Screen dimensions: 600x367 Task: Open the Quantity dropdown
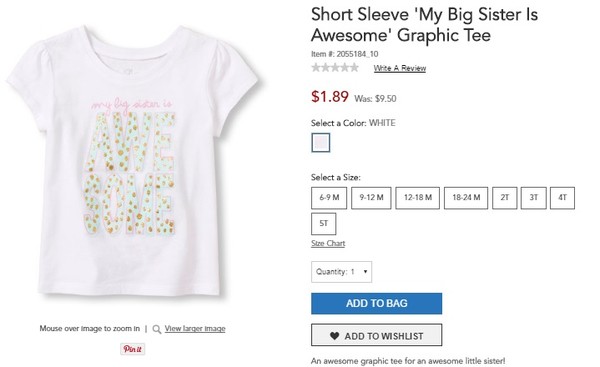coord(341,272)
